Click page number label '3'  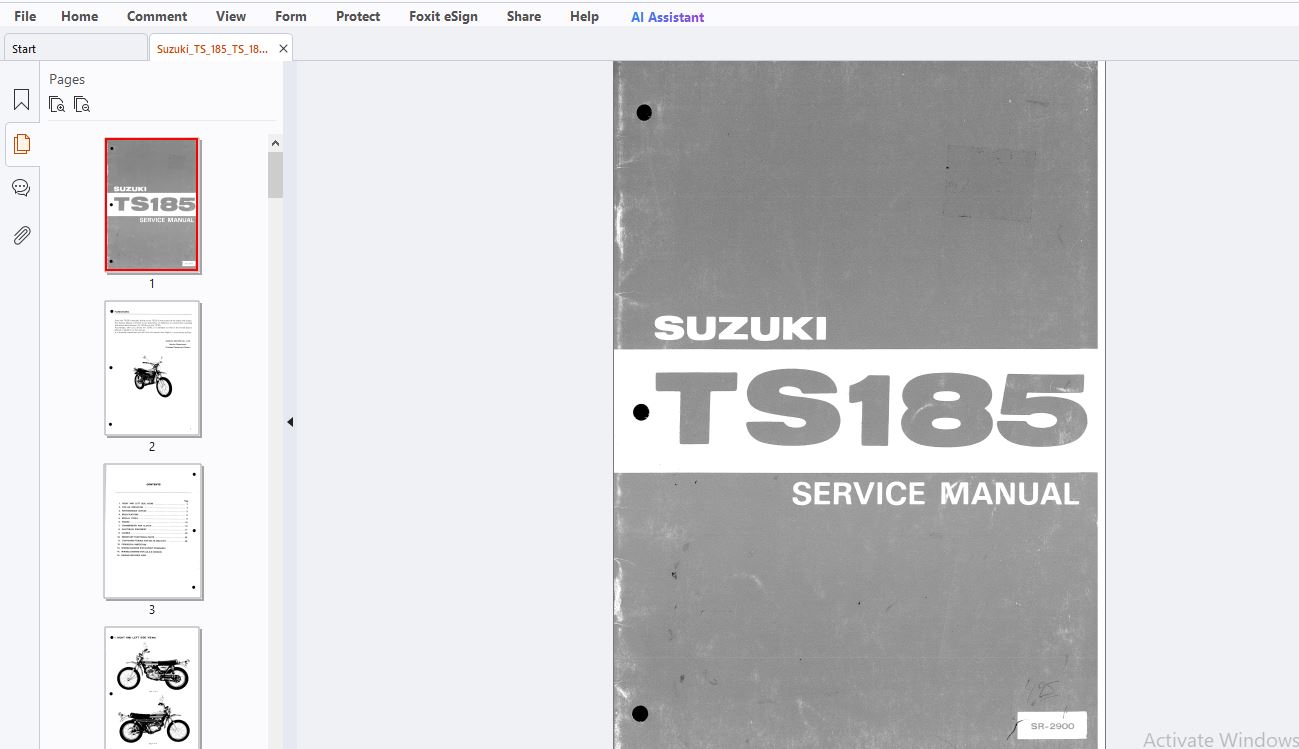[152, 610]
